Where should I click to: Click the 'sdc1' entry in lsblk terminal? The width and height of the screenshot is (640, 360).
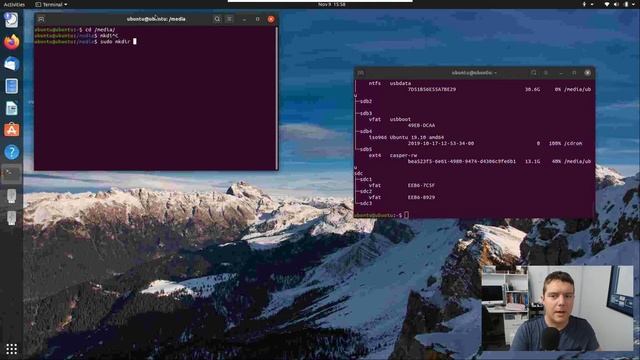366,179
